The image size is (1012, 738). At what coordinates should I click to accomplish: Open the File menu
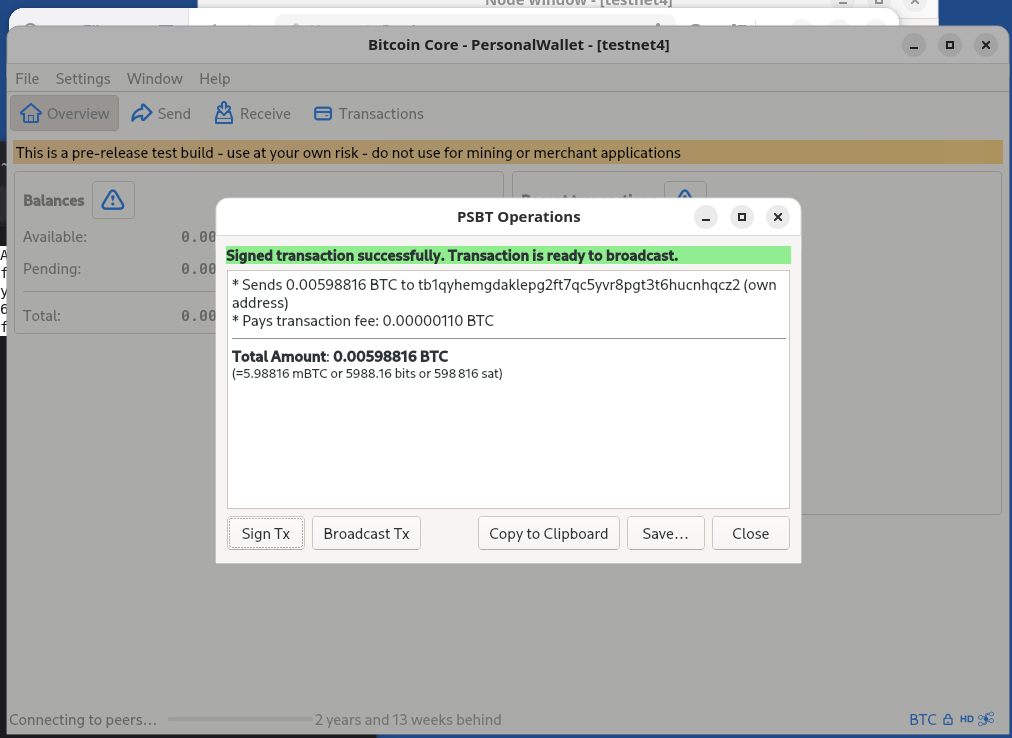coord(27,79)
